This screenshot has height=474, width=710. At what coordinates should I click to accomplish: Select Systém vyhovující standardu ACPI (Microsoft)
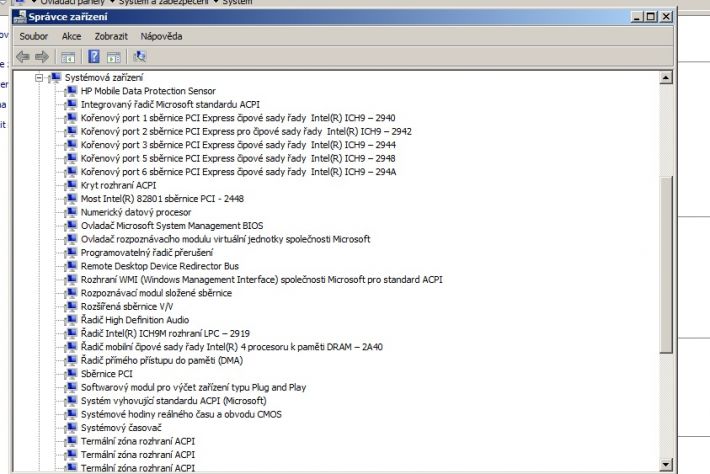(x=173, y=401)
